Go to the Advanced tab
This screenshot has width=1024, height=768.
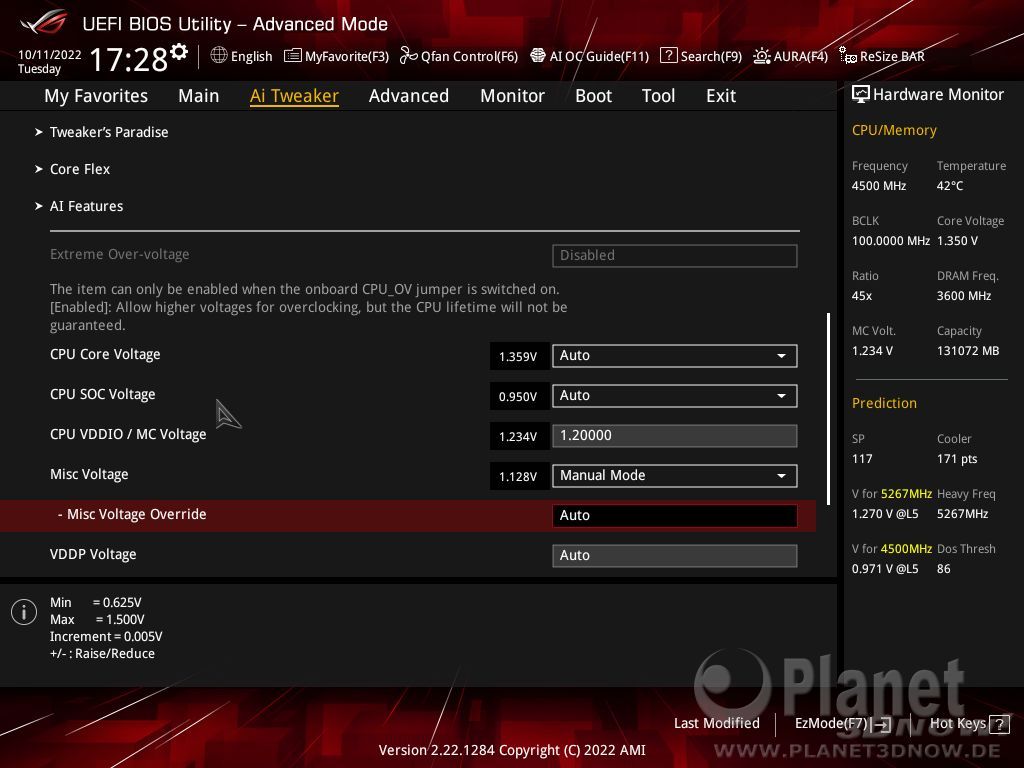click(x=409, y=96)
